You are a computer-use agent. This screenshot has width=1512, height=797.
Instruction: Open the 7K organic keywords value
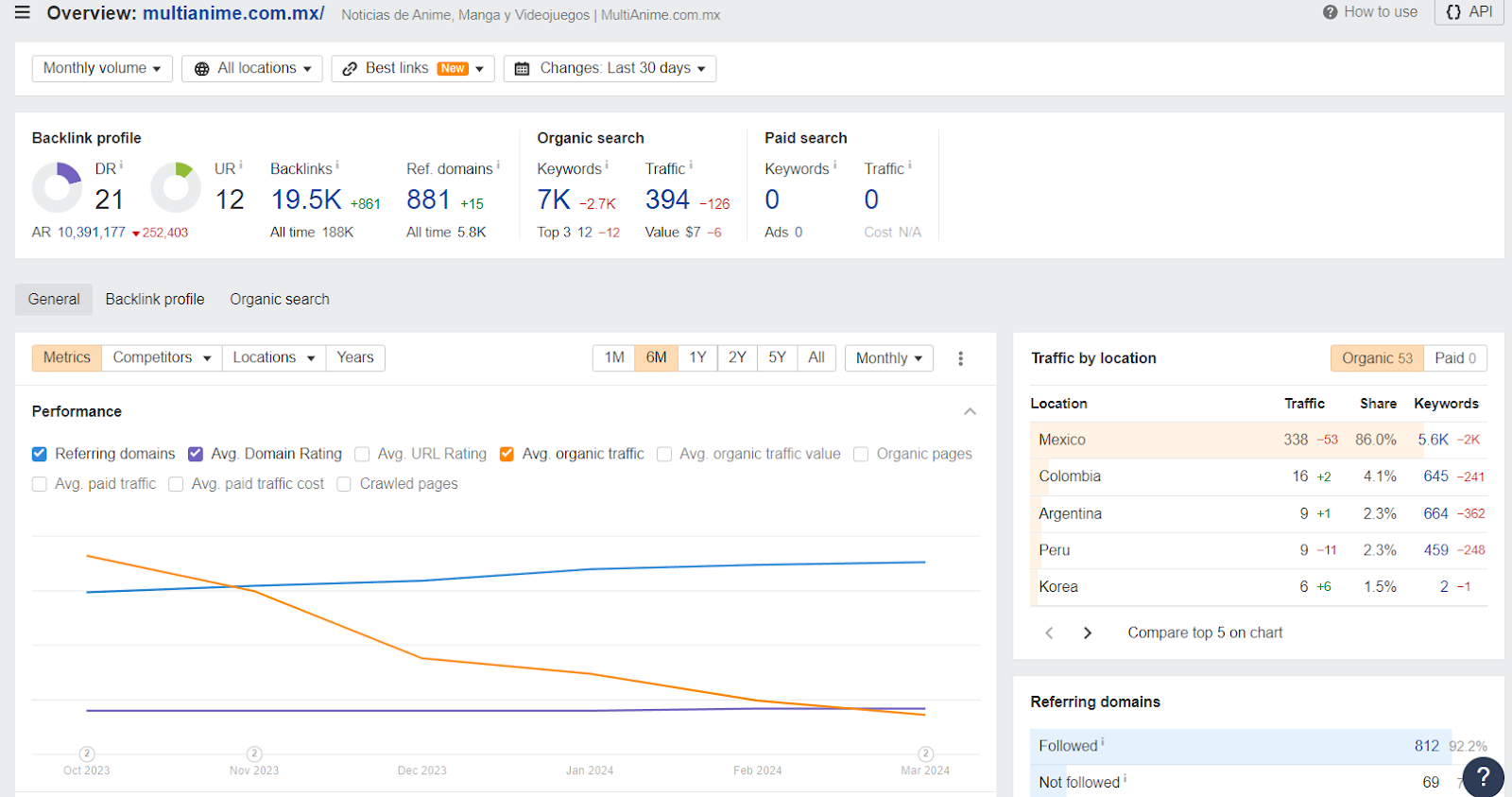tap(554, 199)
